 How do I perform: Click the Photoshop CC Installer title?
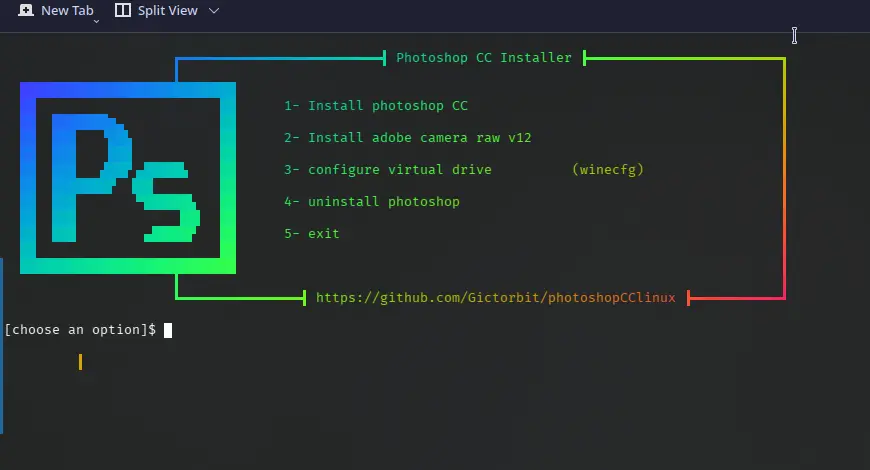483,58
